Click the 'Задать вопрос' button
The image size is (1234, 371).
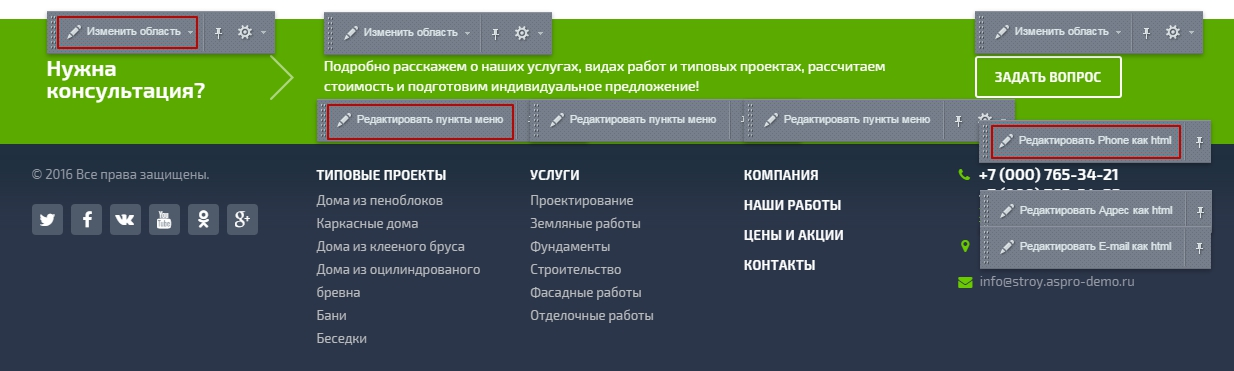point(1048,77)
